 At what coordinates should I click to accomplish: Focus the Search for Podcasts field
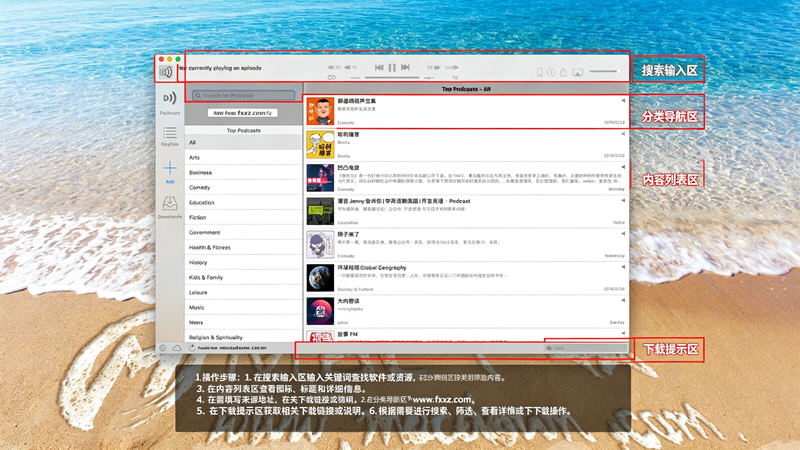tap(243, 95)
